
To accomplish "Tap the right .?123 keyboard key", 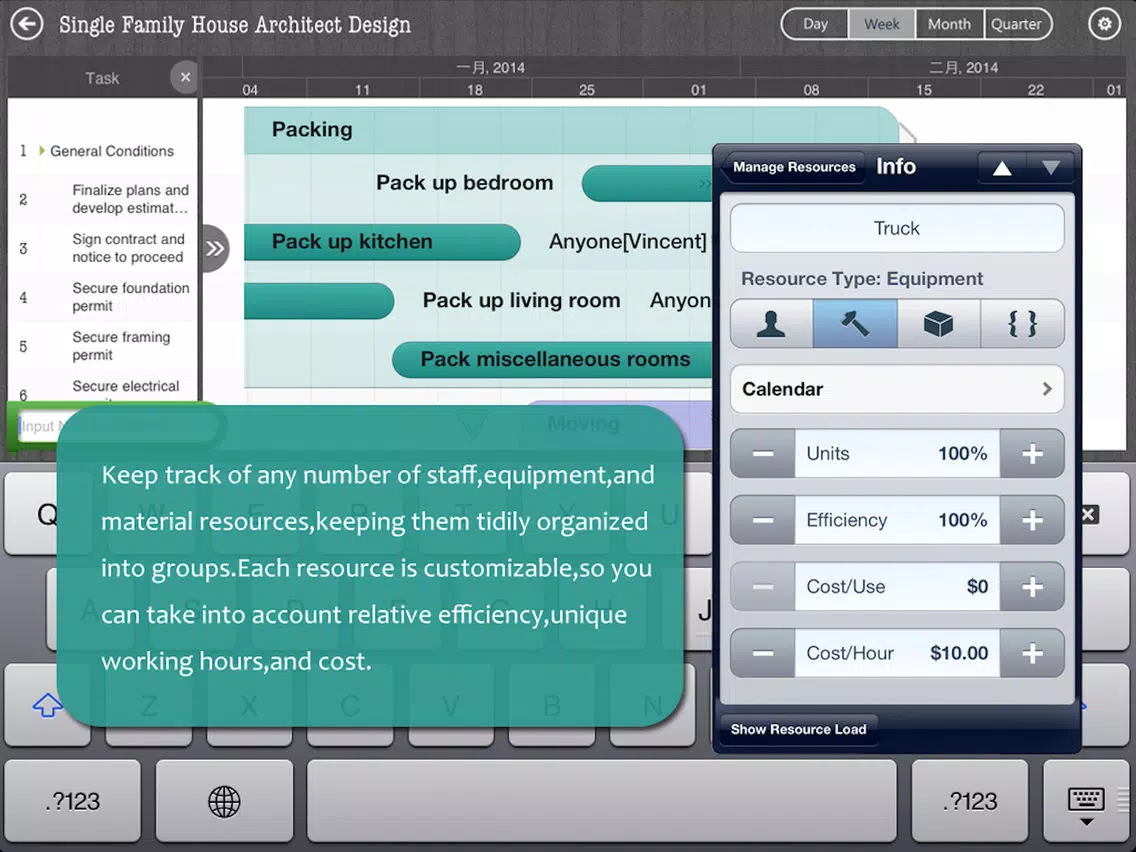I will (x=969, y=801).
